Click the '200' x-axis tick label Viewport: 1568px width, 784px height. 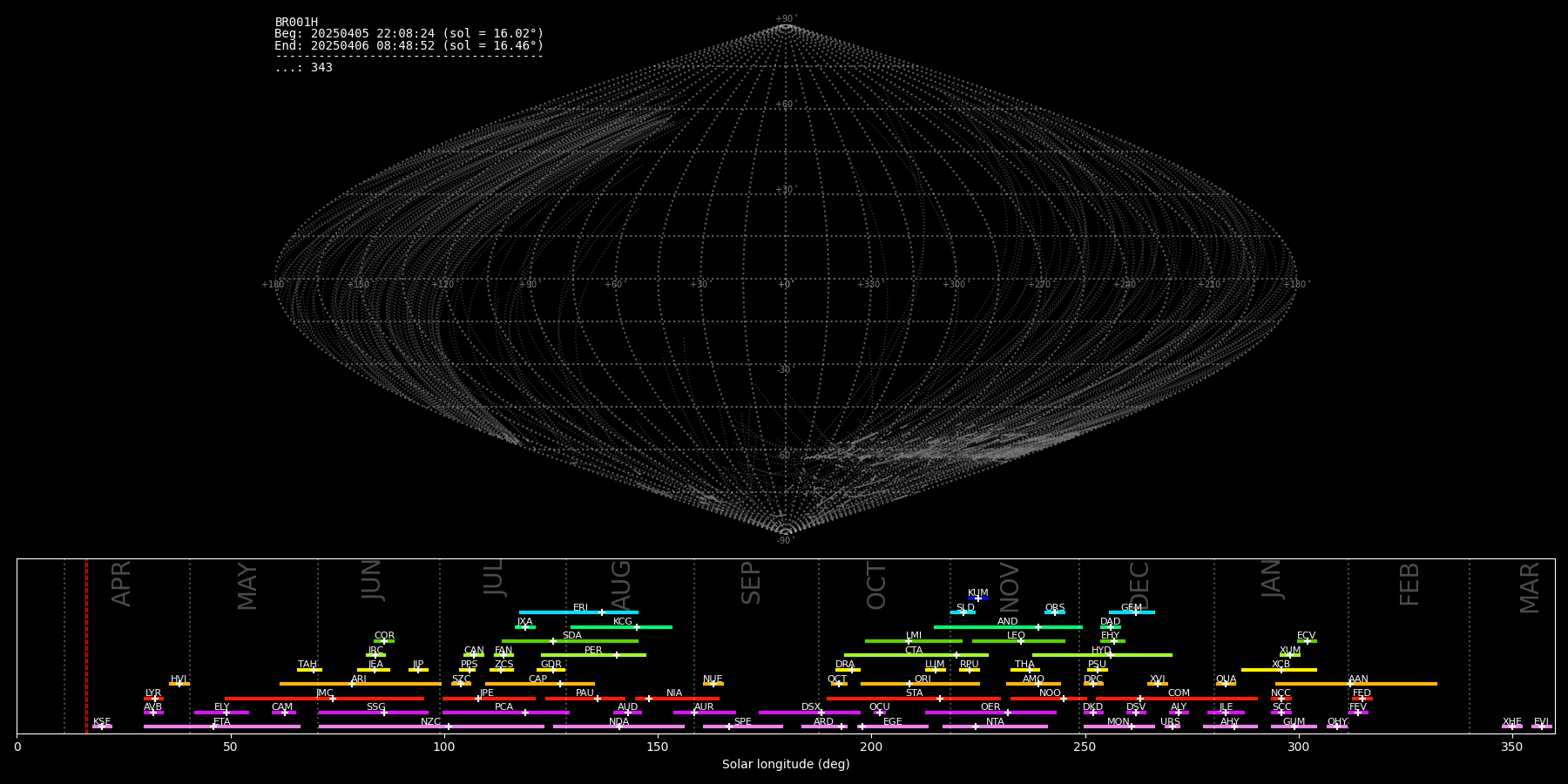click(x=871, y=747)
